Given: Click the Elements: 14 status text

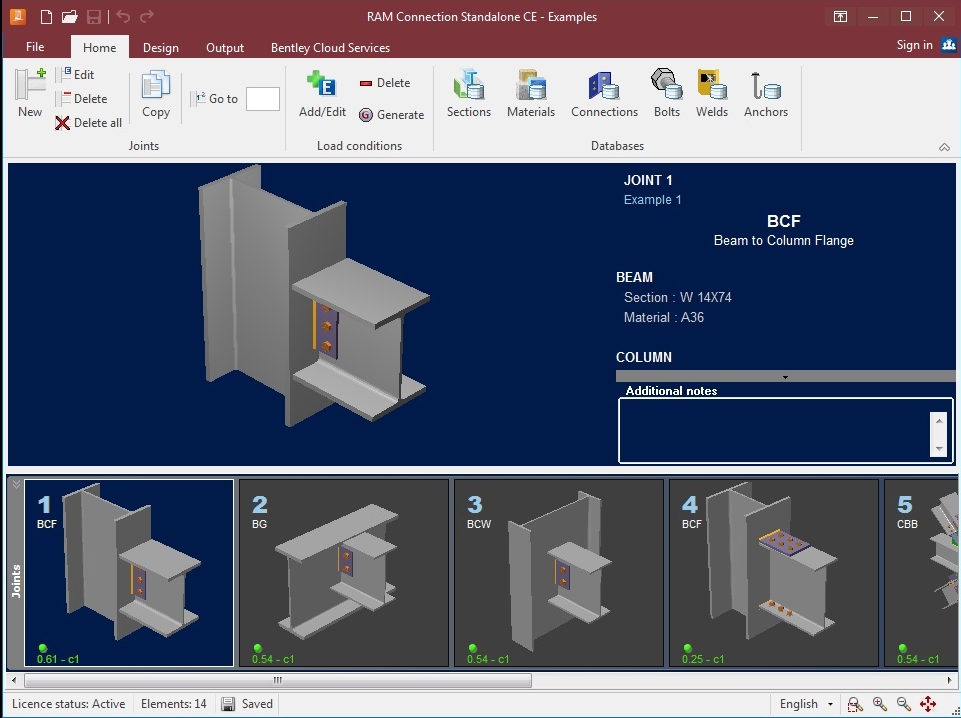Looking at the screenshot, I should 173,704.
